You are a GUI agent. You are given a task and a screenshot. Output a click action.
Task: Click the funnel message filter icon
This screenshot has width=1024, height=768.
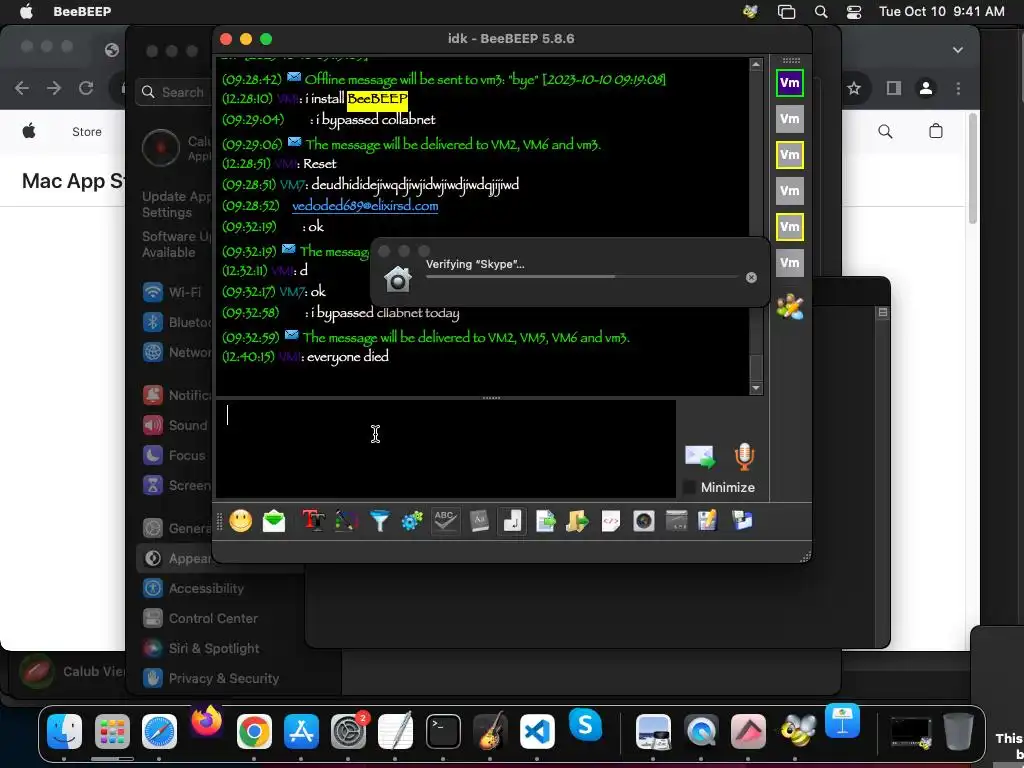click(379, 520)
